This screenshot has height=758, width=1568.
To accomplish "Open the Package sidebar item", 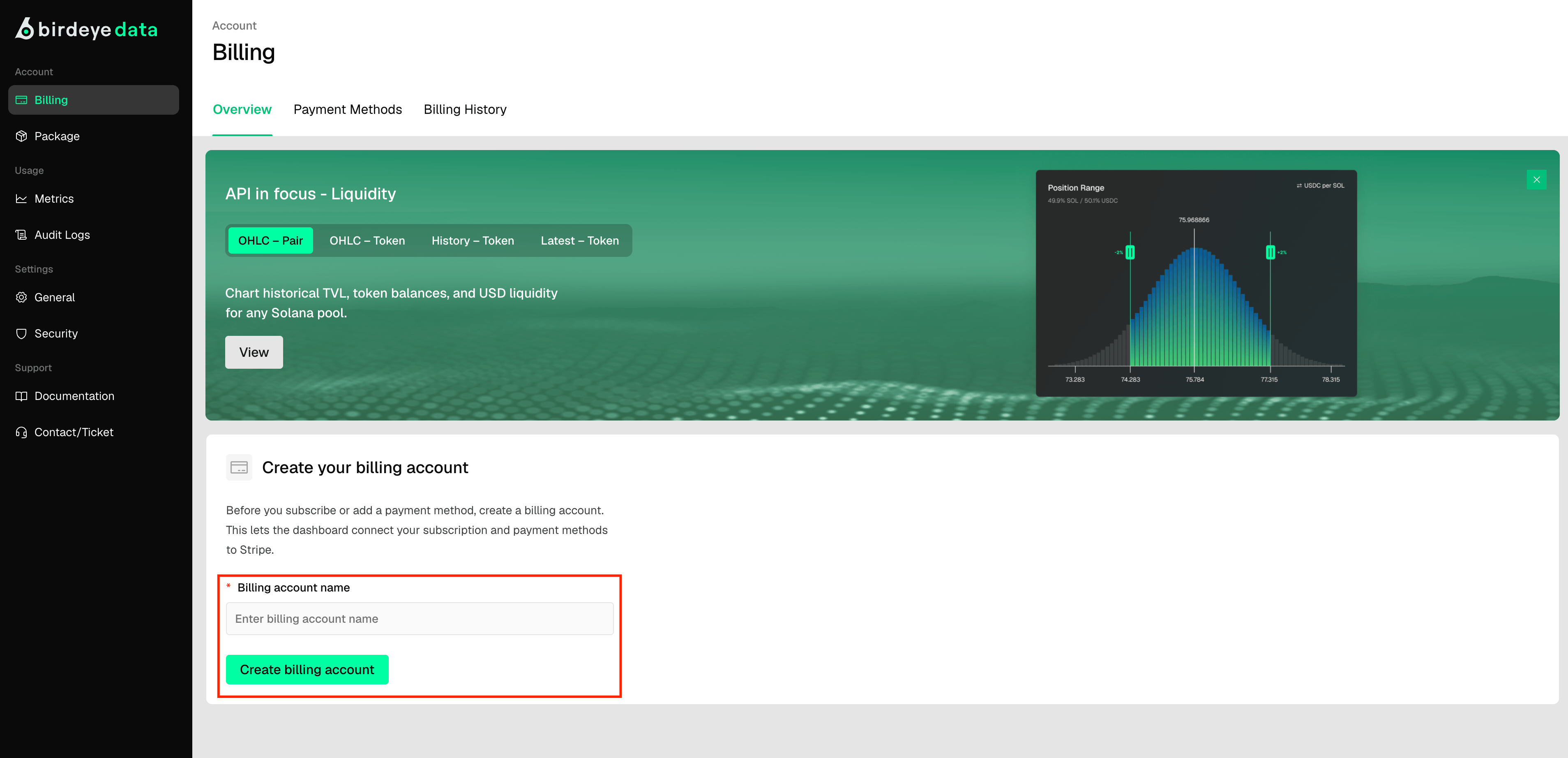I will coord(93,136).
